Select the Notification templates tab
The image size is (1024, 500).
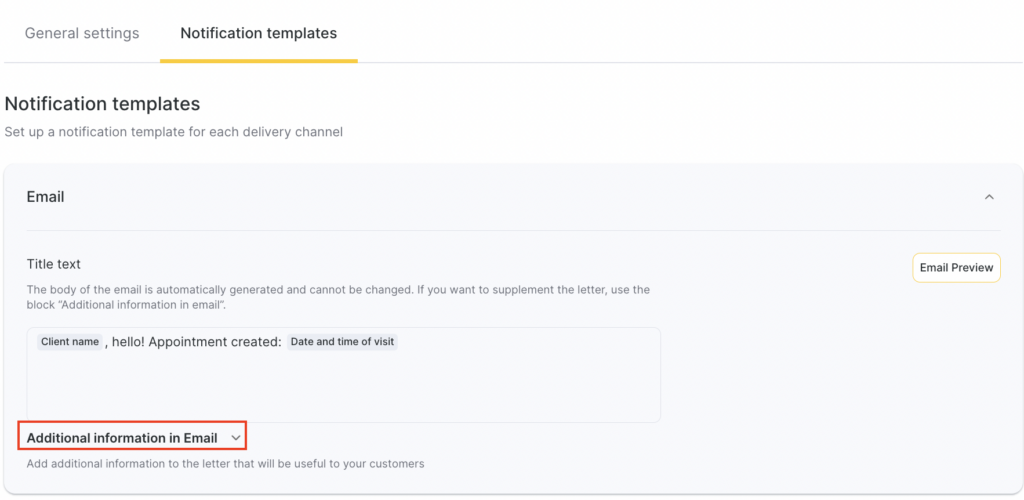(258, 33)
